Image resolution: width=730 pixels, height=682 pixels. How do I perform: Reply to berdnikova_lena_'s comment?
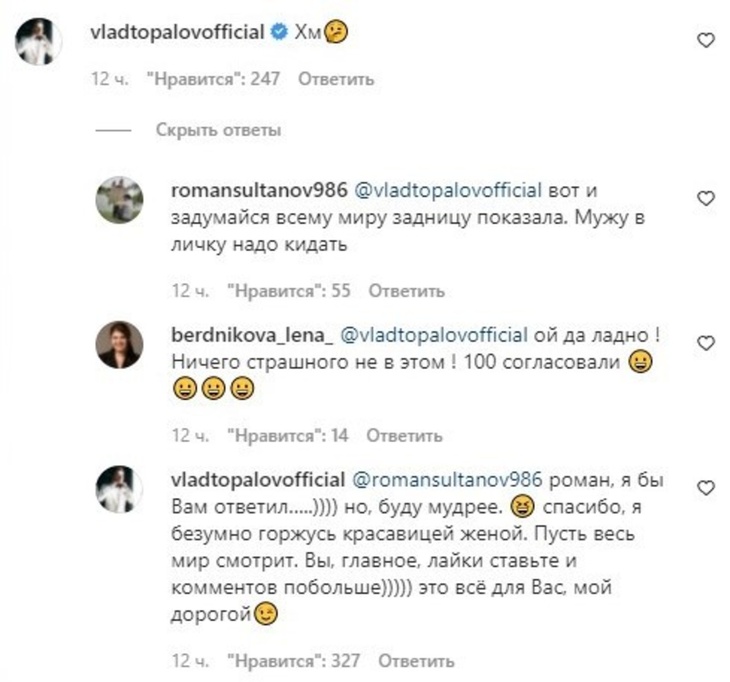404,436
